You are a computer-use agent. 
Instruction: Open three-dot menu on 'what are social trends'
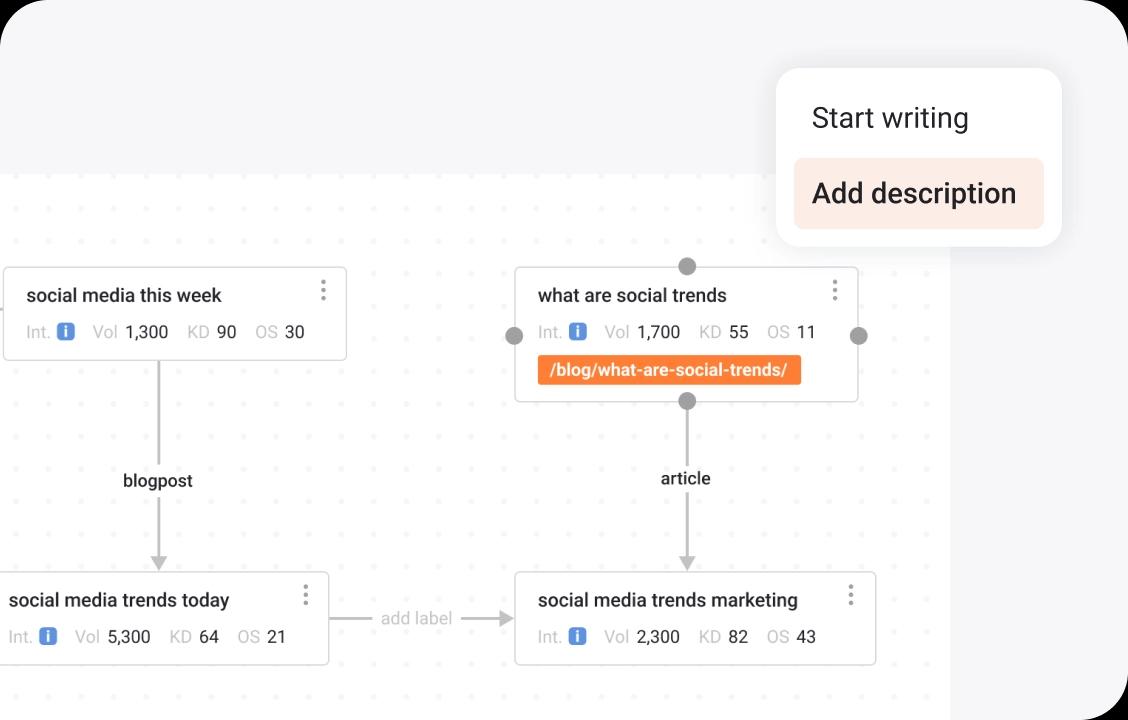click(x=835, y=290)
